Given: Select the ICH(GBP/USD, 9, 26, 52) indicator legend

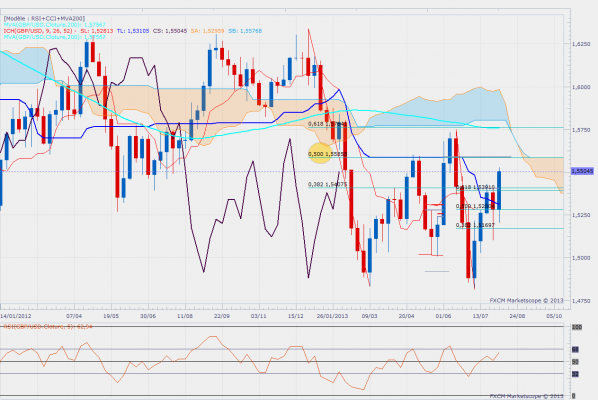Looking at the screenshot, I should tap(38, 31).
